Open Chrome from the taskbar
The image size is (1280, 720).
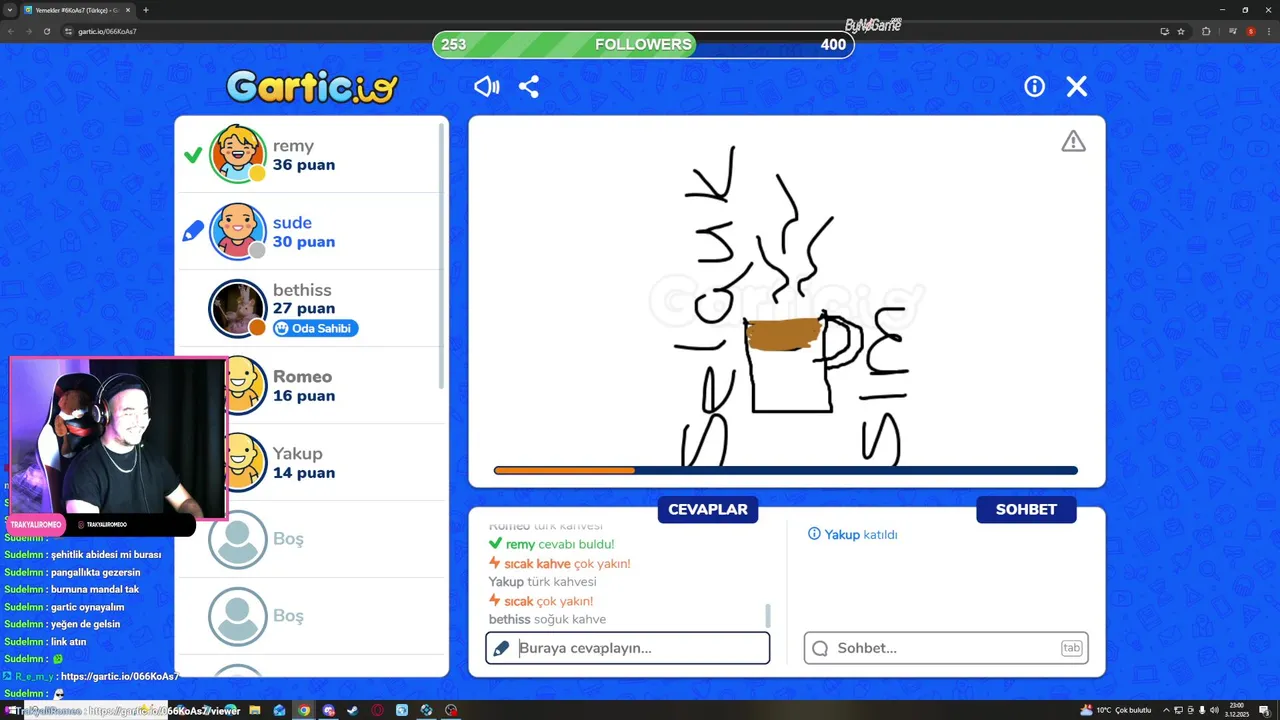coord(304,710)
